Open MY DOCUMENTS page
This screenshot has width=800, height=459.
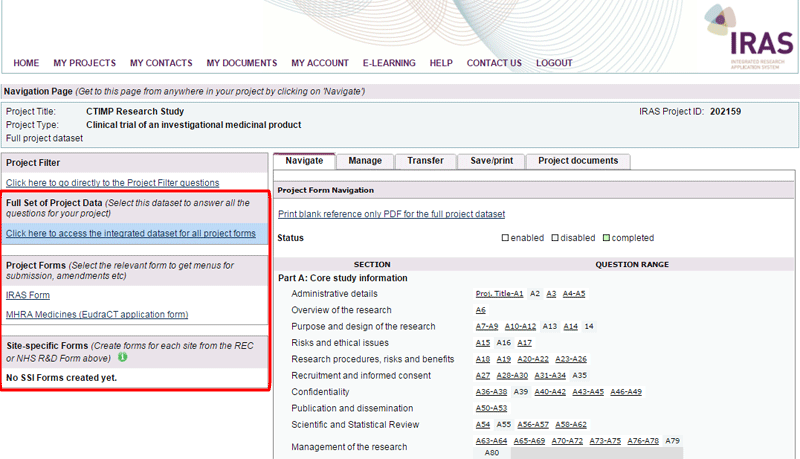[242, 63]
